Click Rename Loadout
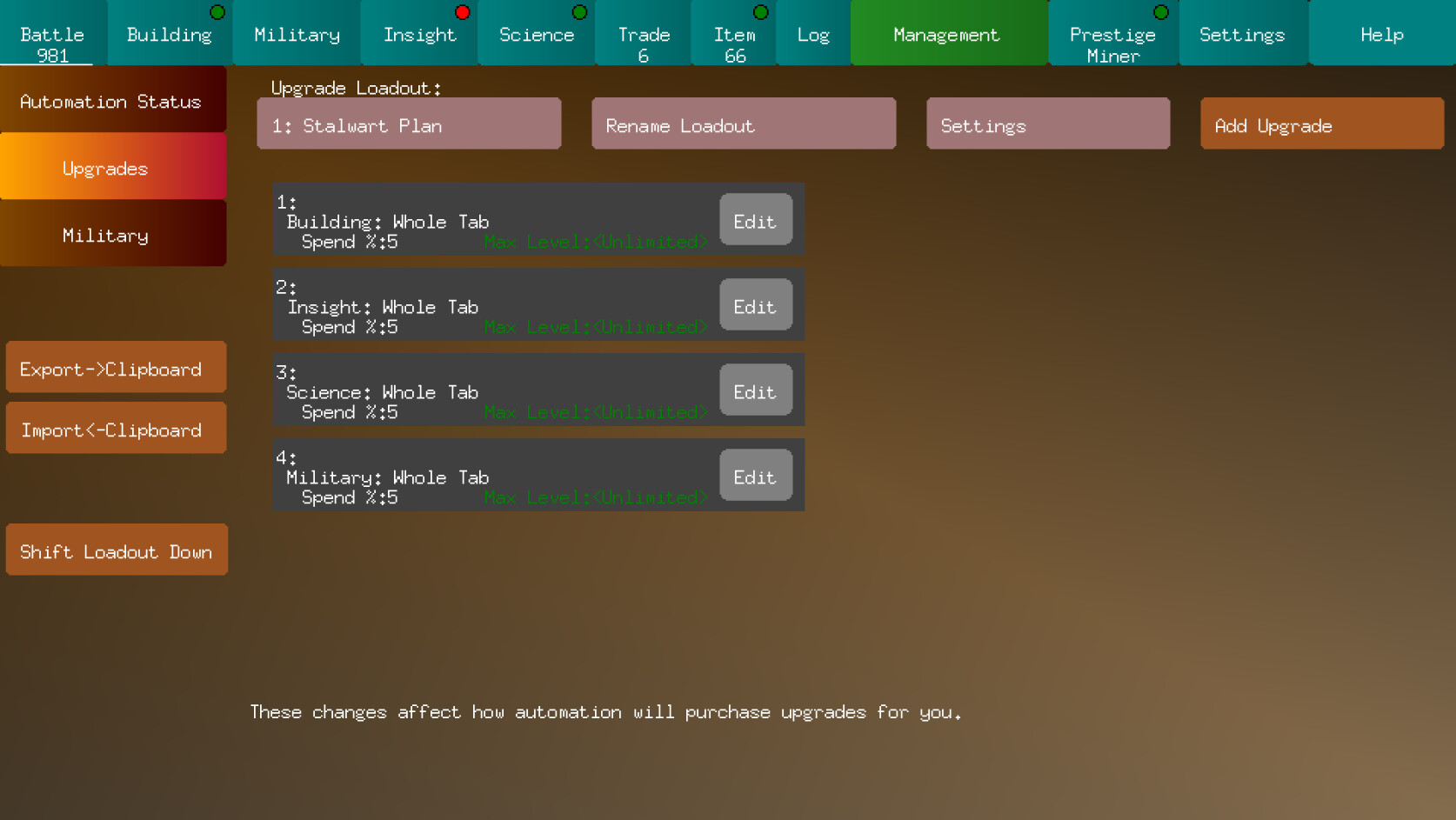The height and width of the screenshot is (820, 1456). (744, 124)
